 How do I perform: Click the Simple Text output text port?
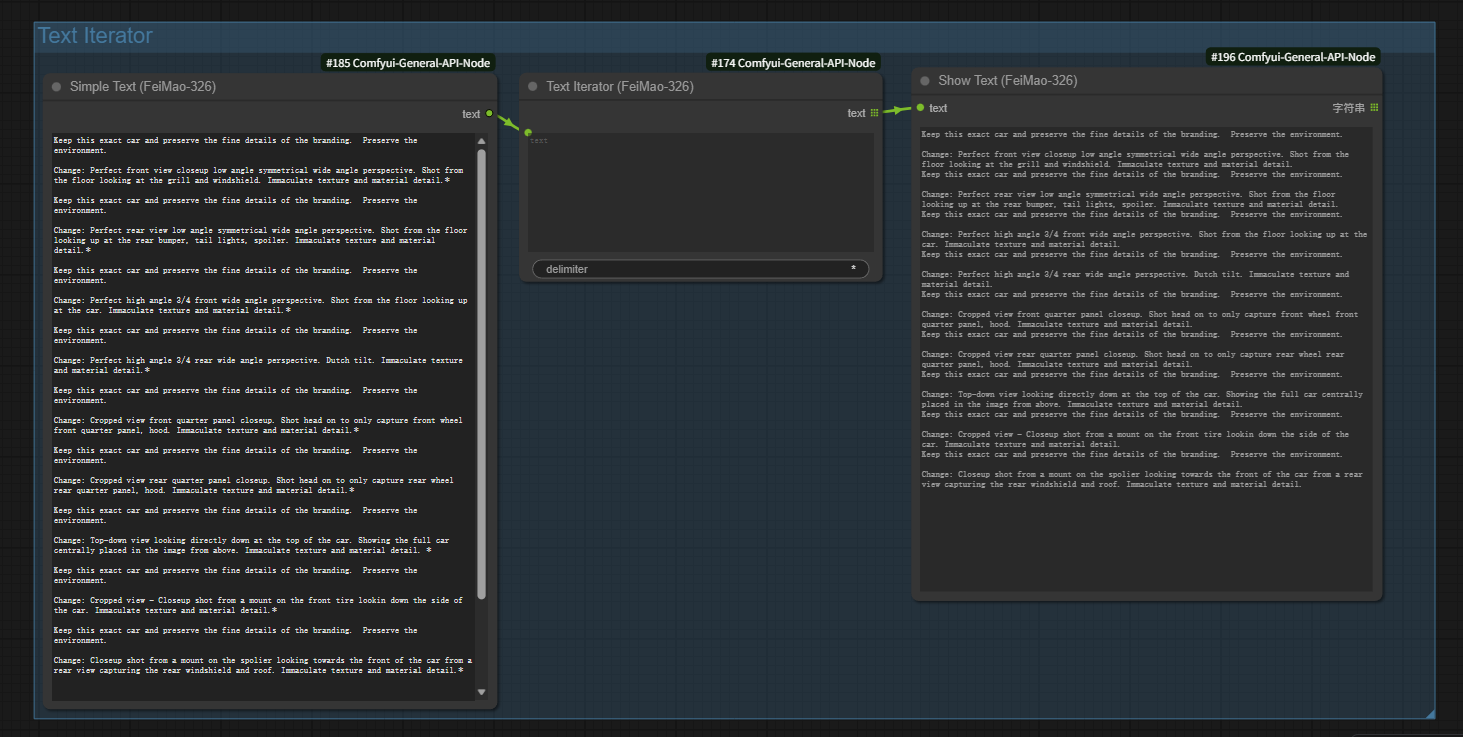489,114
